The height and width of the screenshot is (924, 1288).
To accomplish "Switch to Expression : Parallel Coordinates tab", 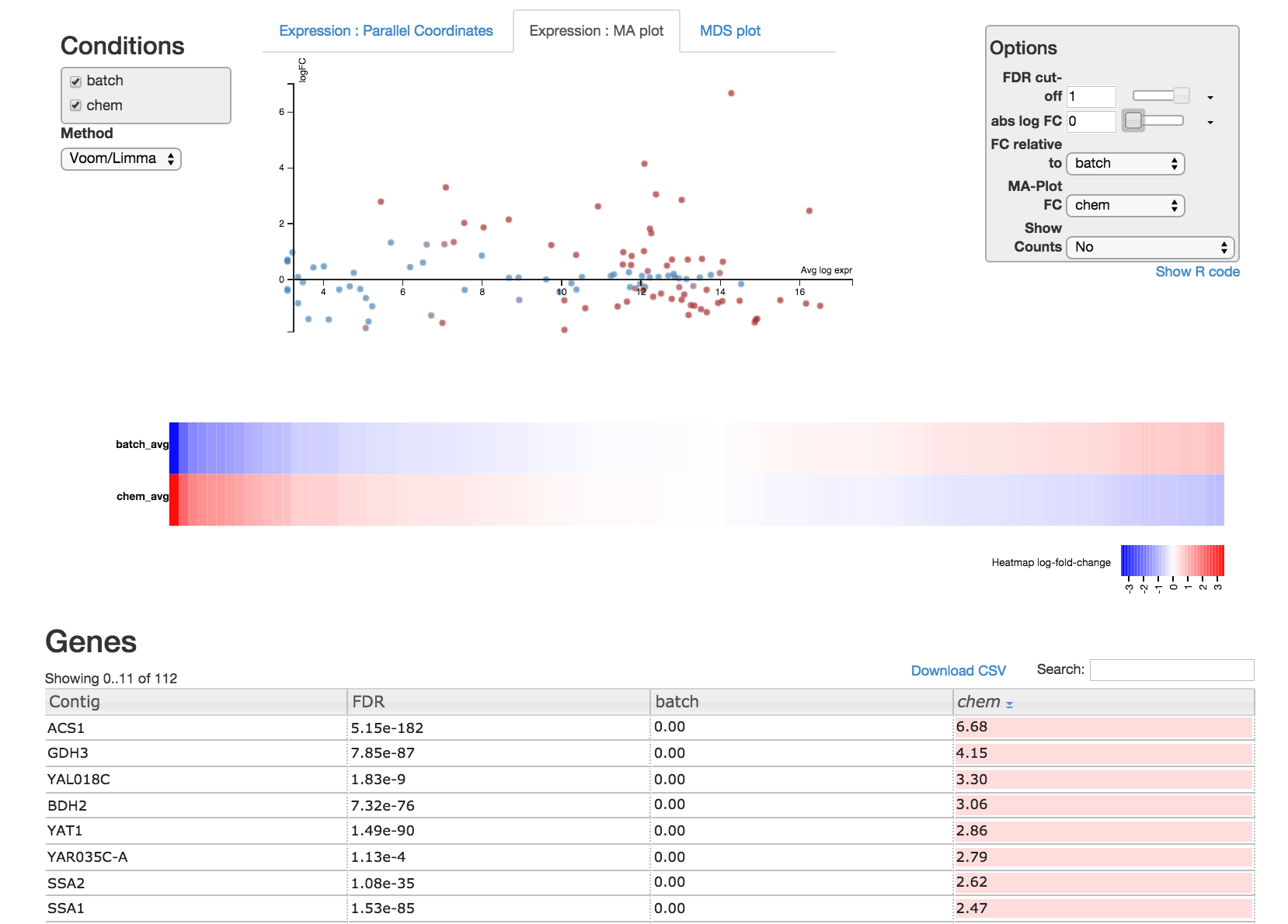I will 386,31.
